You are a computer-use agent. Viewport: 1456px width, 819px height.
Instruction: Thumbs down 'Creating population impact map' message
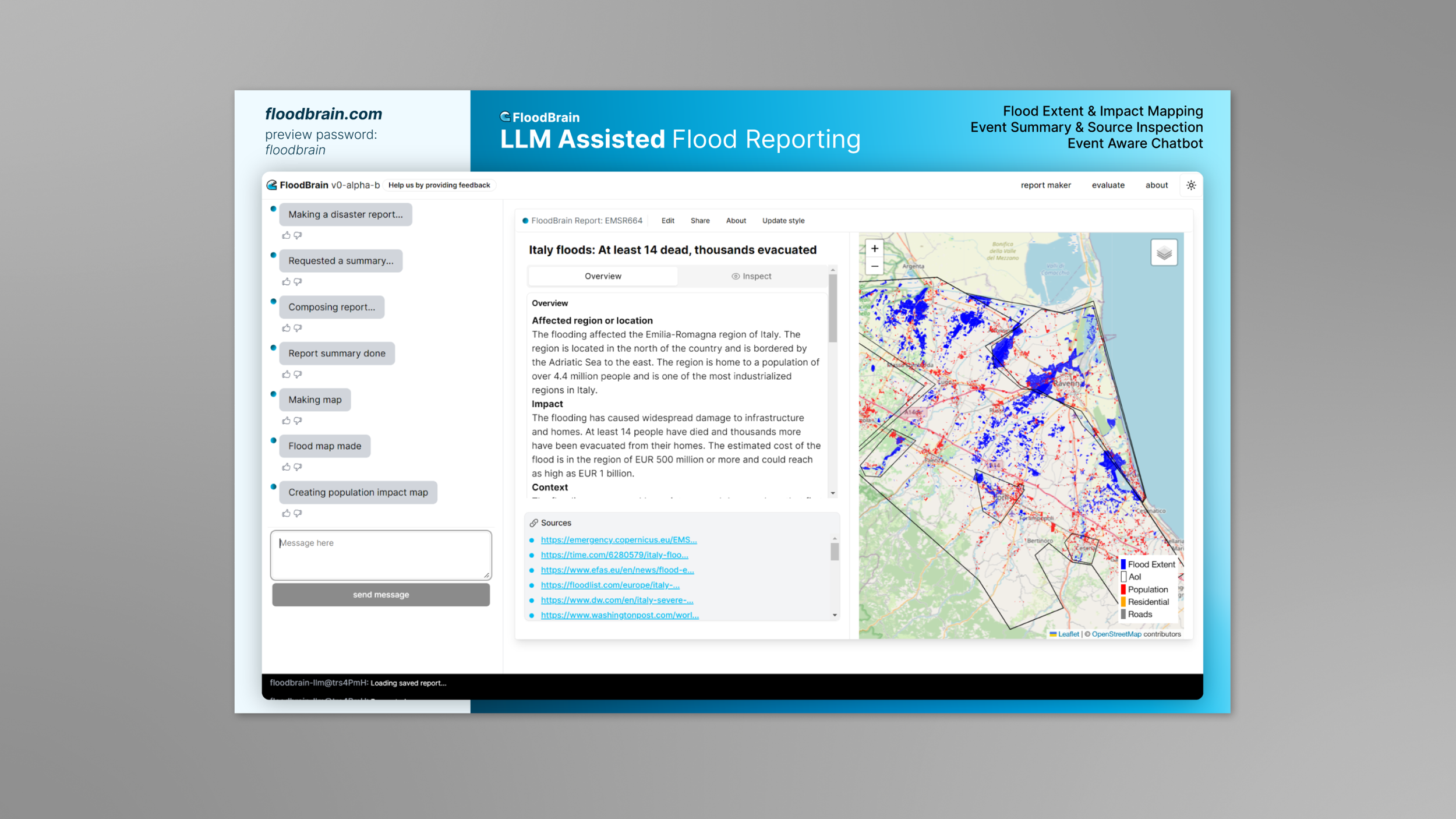pos(298,513)
